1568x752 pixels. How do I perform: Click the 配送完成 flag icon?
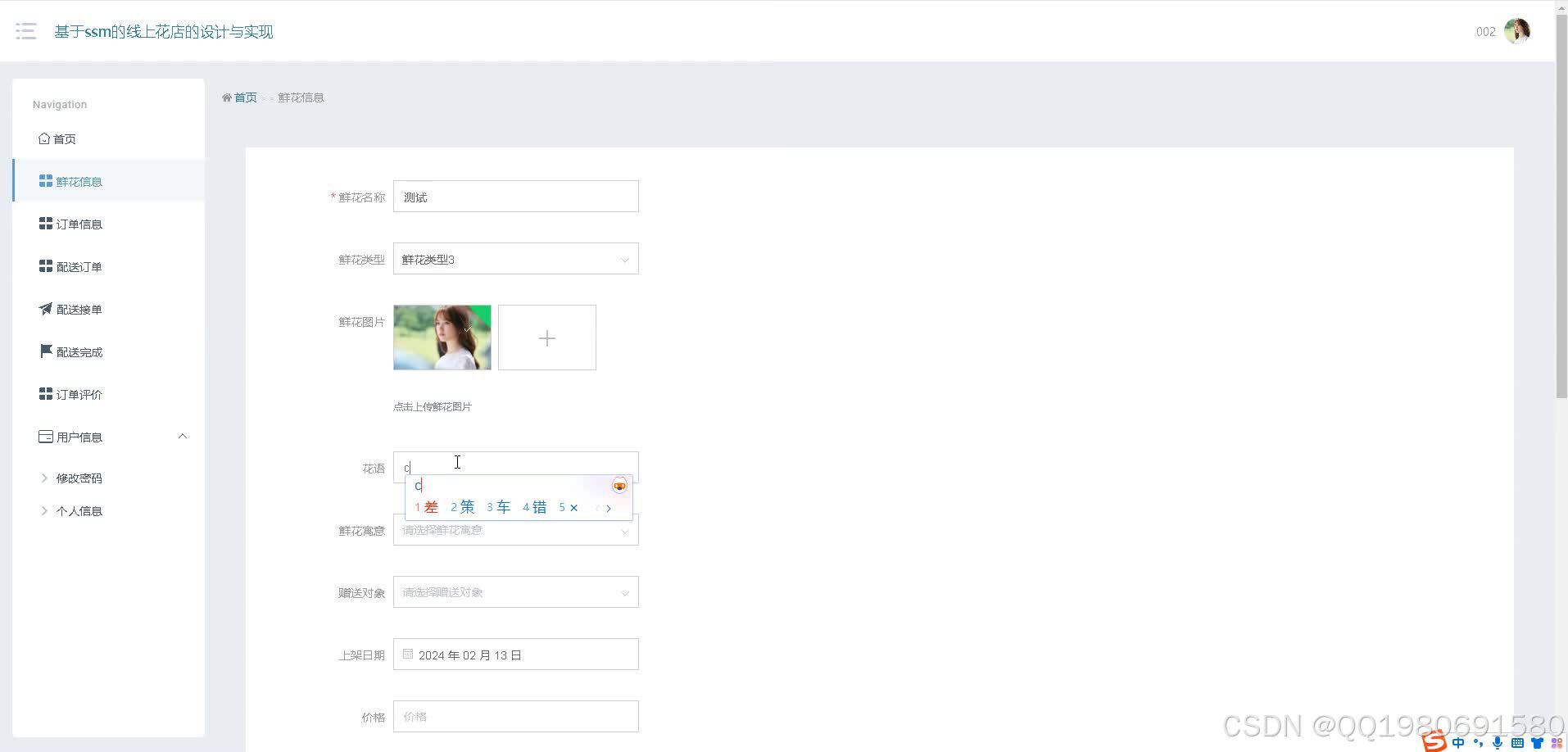click(46, 351)
